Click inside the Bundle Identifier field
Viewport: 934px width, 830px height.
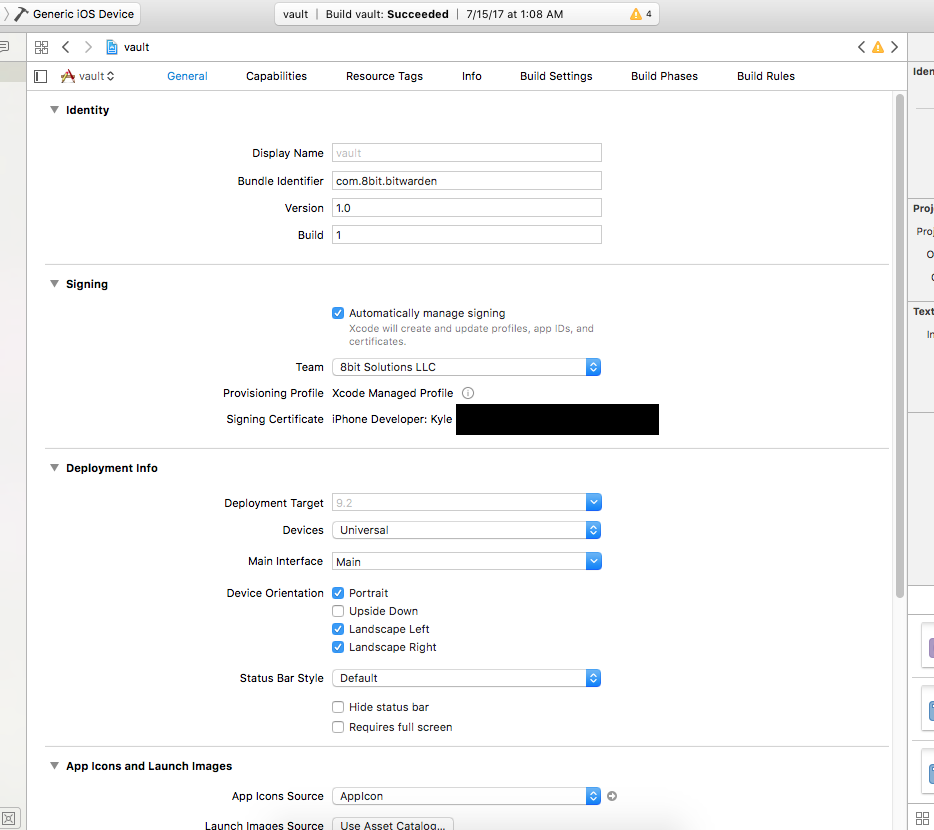pos(466,180)
